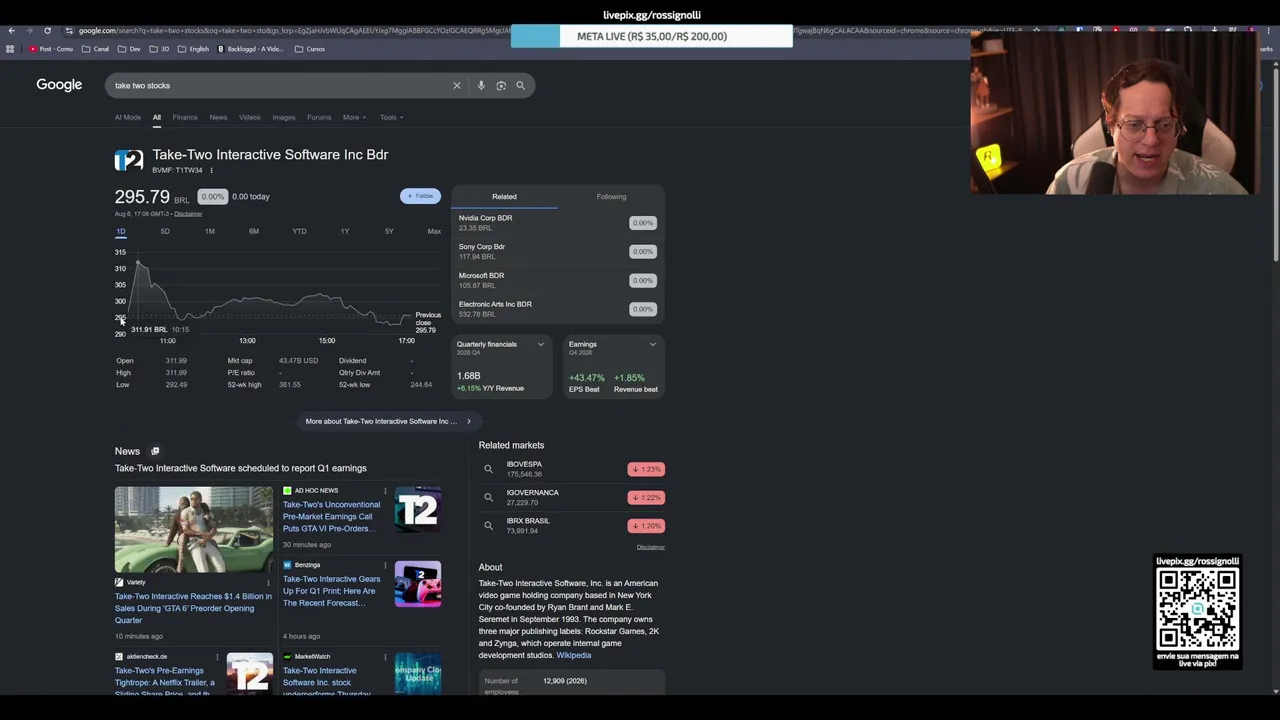This screenshot has height=720, width=1280.
Task: Open more options next to BVMF: T1TW34
Action: pyautogui.click(x=211, y=171)
